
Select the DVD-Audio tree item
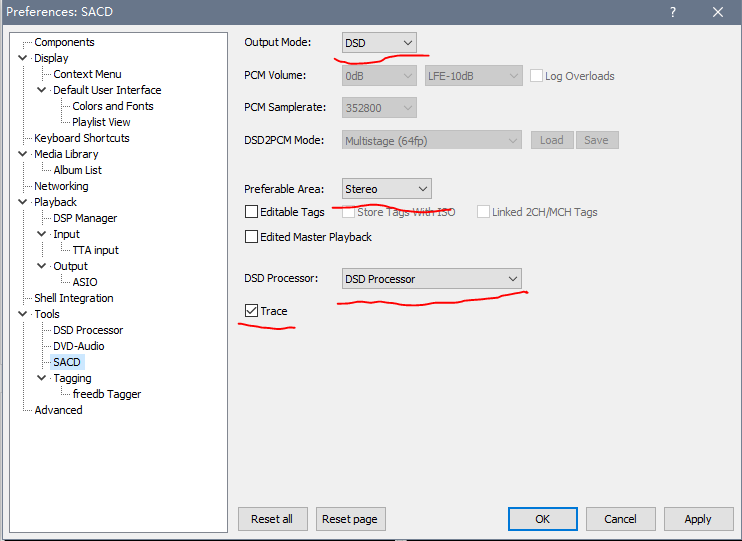[x=78, y=346]
